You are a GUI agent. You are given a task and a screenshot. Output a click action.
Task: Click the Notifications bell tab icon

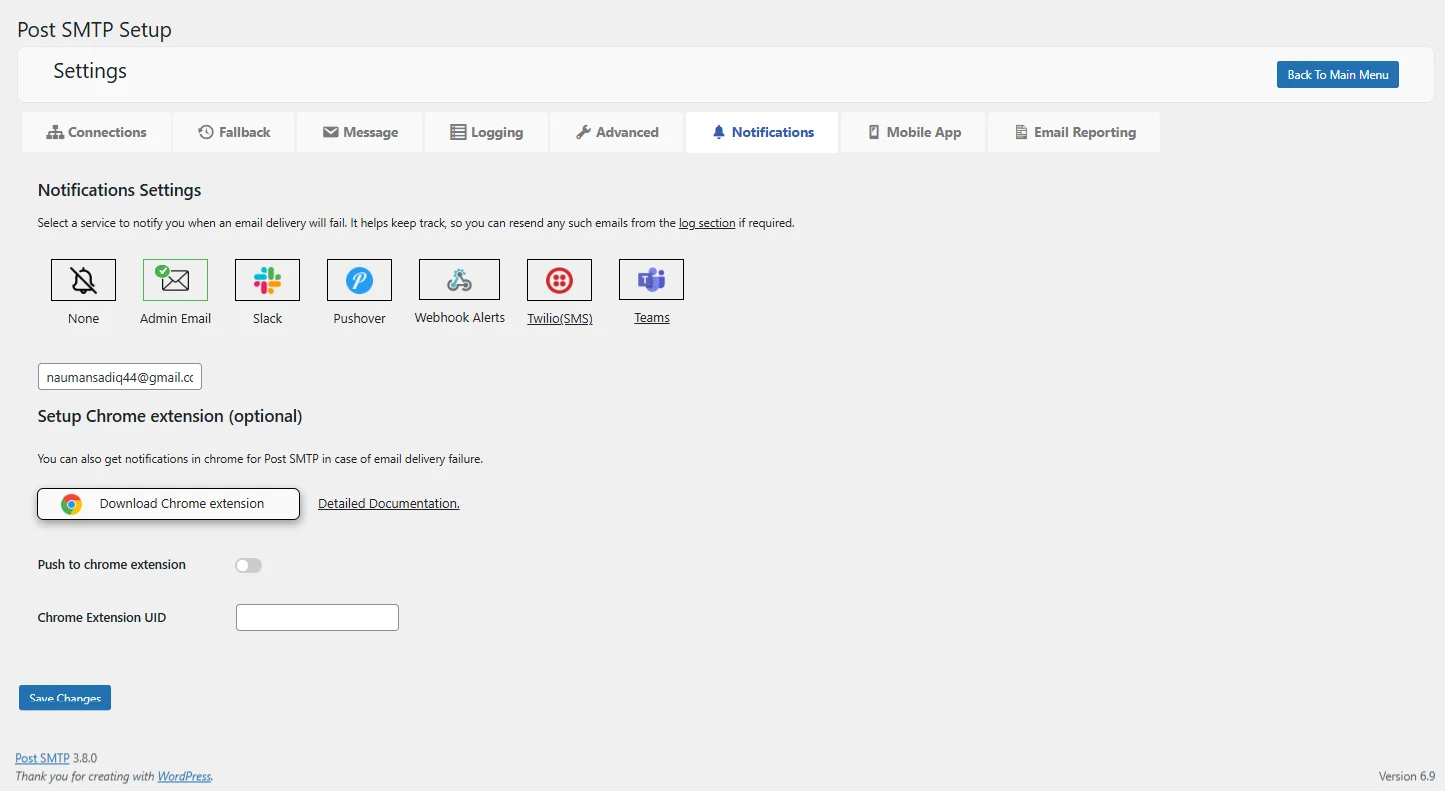click(x=718, y=131)
